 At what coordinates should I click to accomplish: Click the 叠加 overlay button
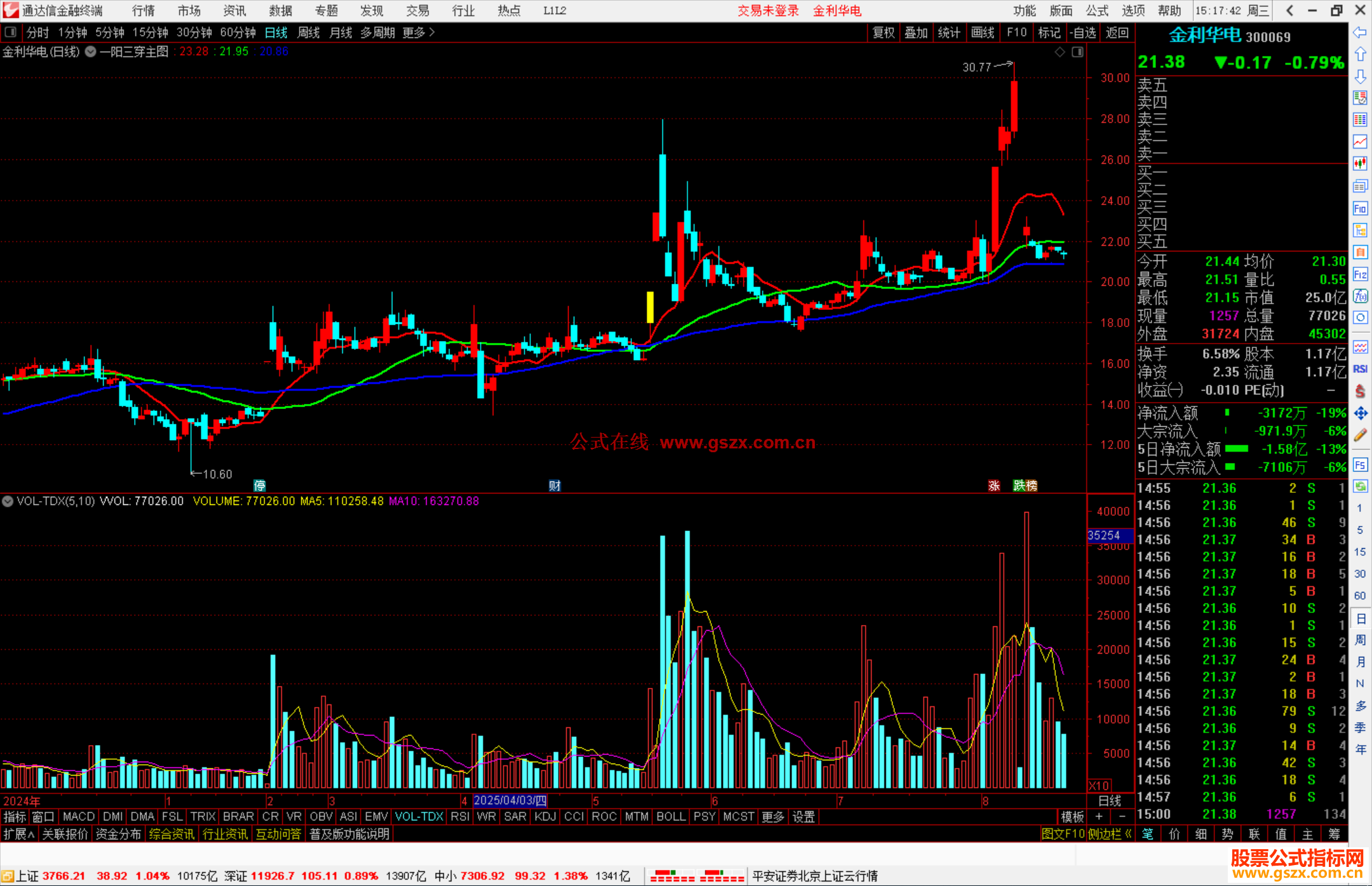916,32
